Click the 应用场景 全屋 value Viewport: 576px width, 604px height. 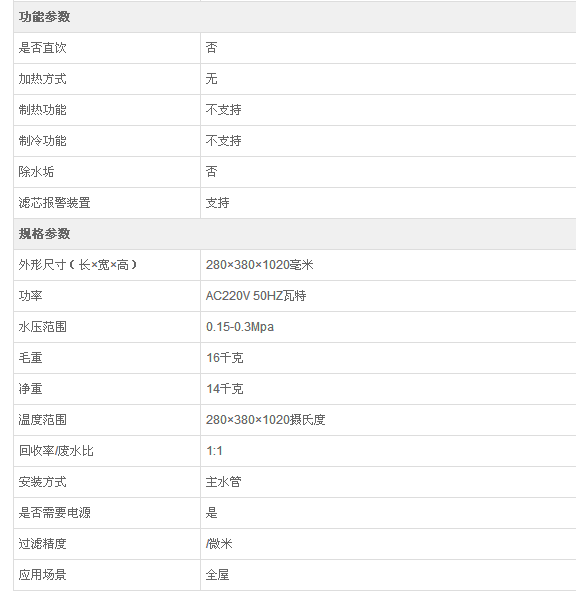click(217, 575)
